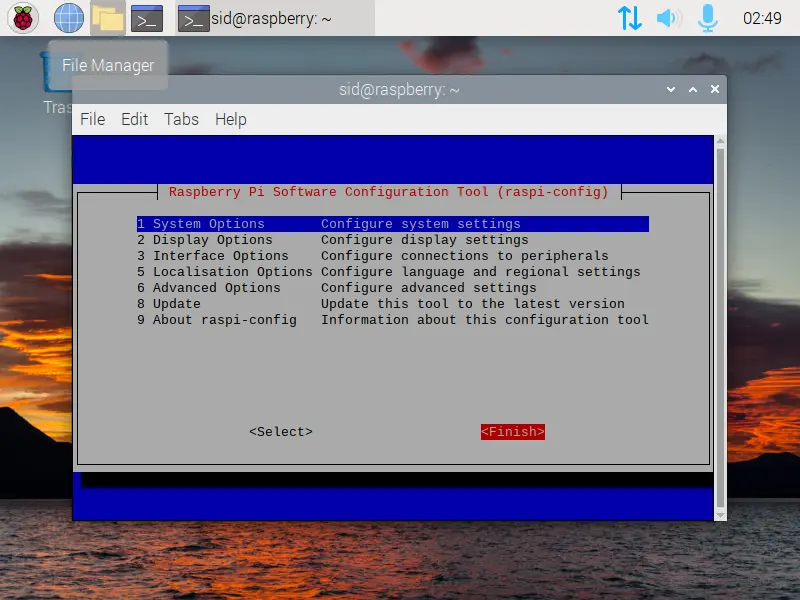Open the File menu in terminal

coord(92,119)
